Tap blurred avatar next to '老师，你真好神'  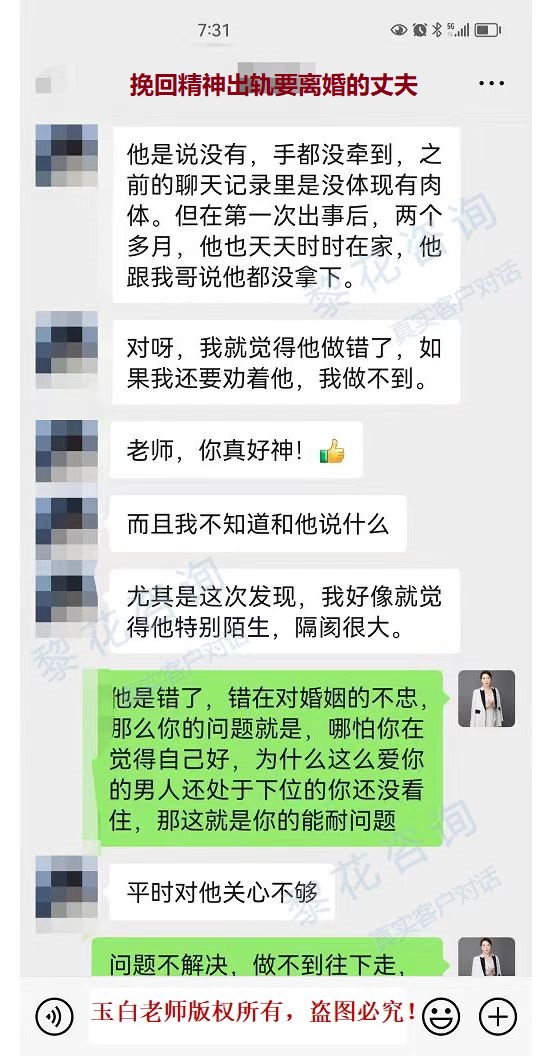click(x=67, y=451)
